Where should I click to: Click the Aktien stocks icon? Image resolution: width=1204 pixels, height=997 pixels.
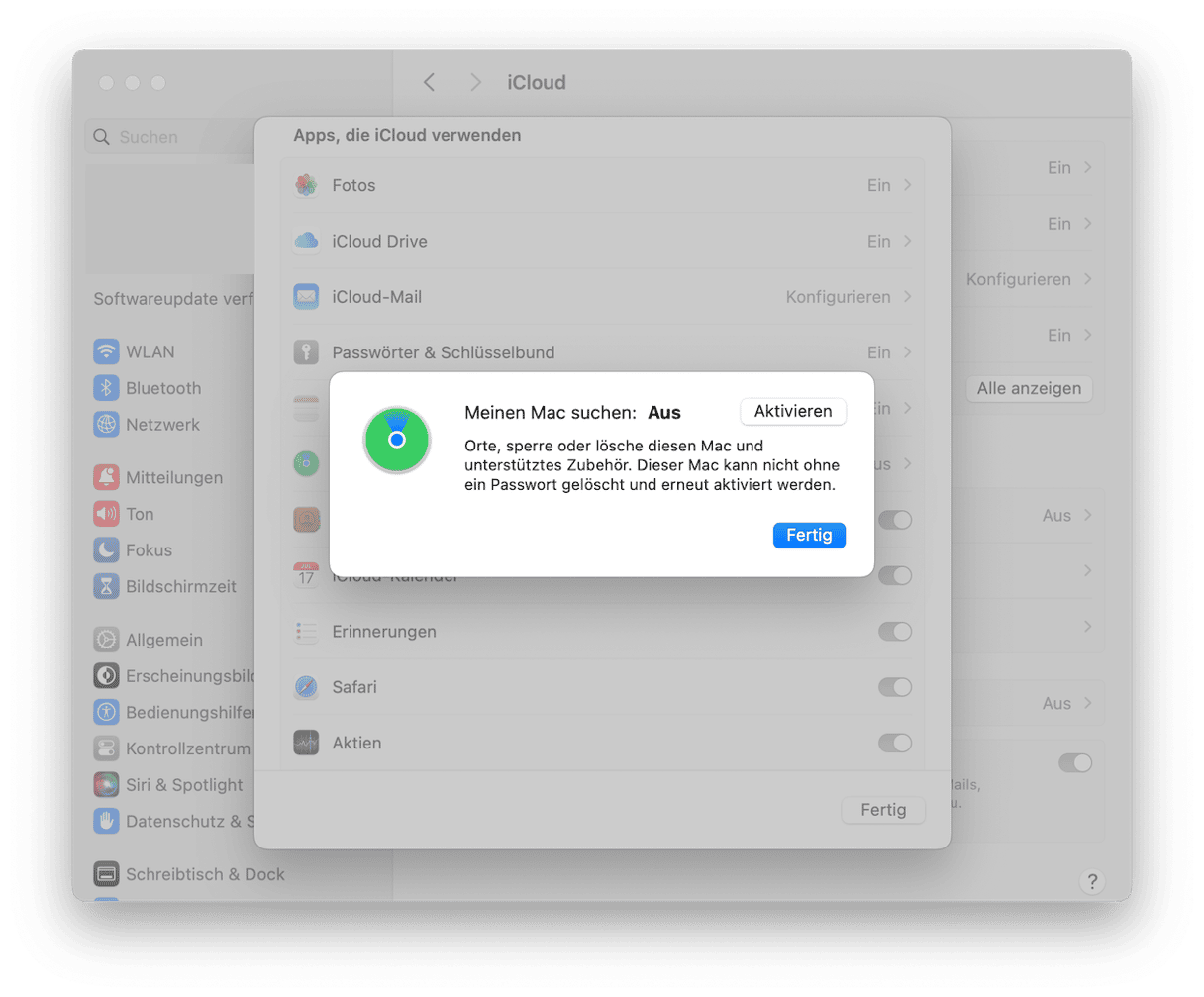tap(306, 743)
